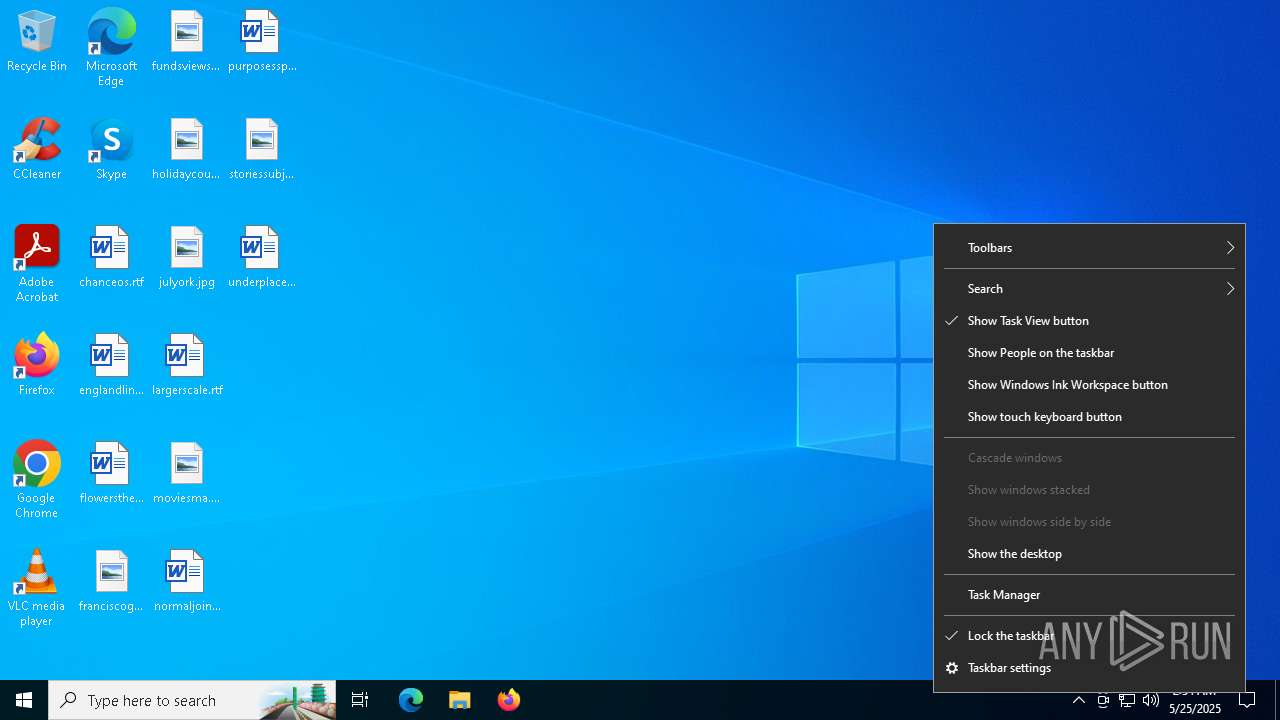Select the englandlin Word document icon
Screen dimensions: 1280x720
[111, 365]
